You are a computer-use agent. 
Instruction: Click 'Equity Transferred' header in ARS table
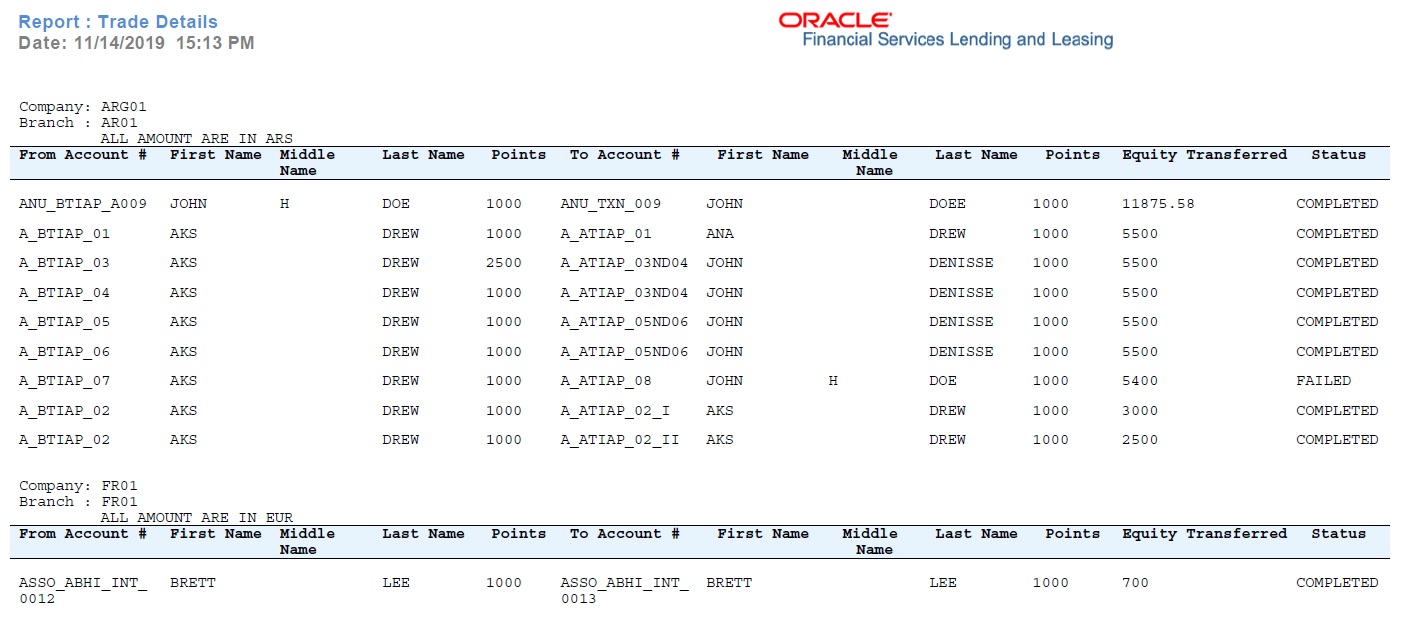1204,155
